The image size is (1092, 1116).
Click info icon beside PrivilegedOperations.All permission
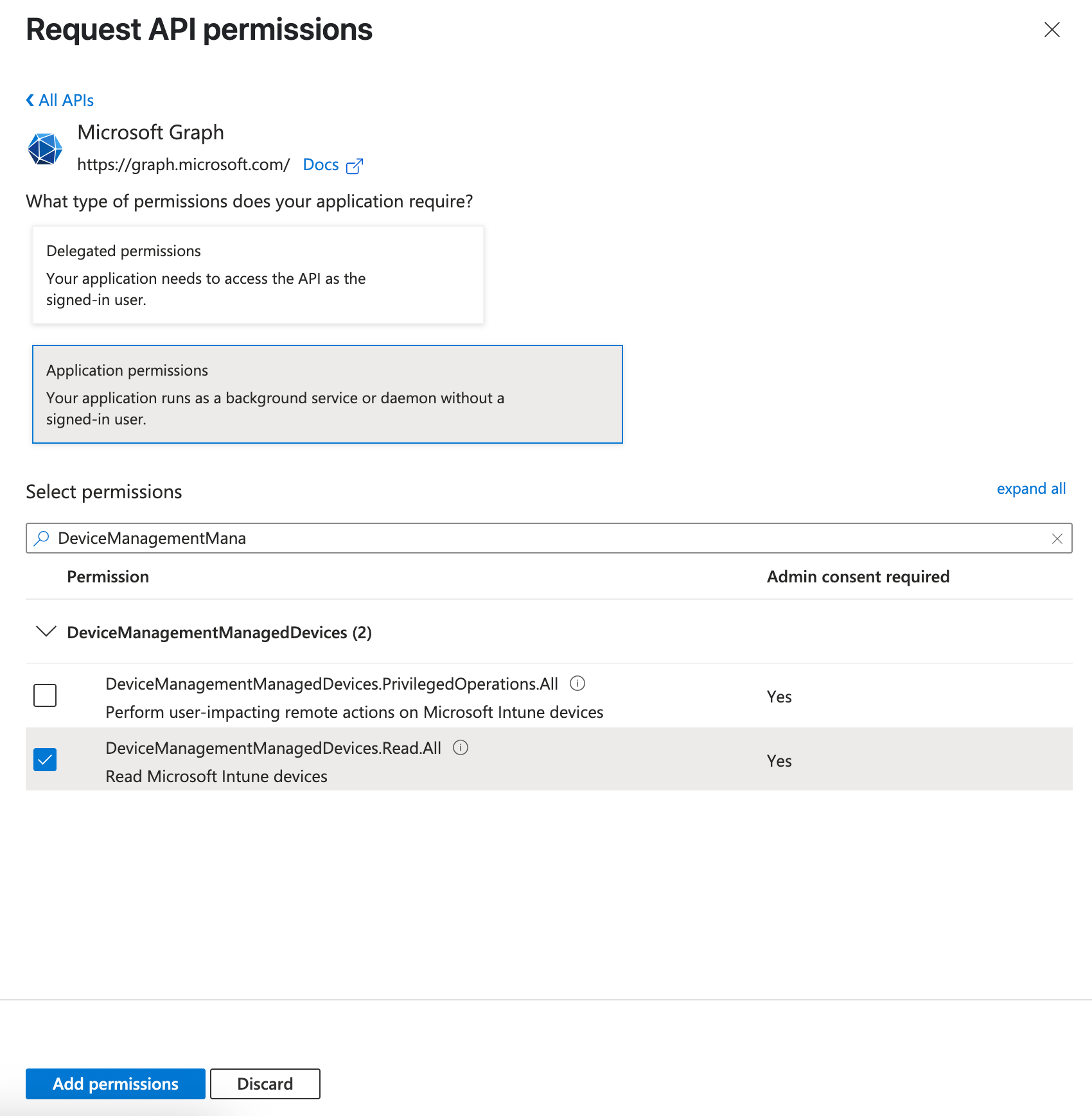click(x=577, y=683)
